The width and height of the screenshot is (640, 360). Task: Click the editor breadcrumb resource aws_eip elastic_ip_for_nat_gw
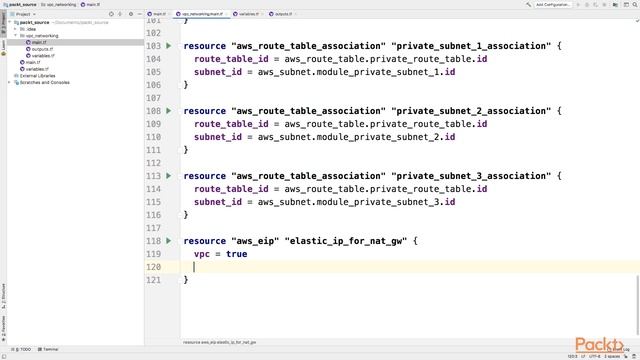(x=219, y=342)
